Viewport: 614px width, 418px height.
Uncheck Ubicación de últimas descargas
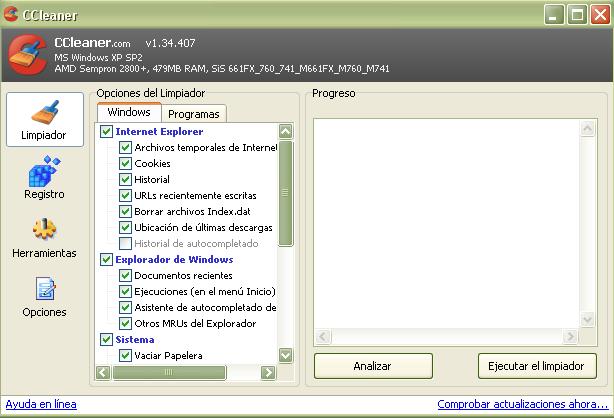click(125, 228)
